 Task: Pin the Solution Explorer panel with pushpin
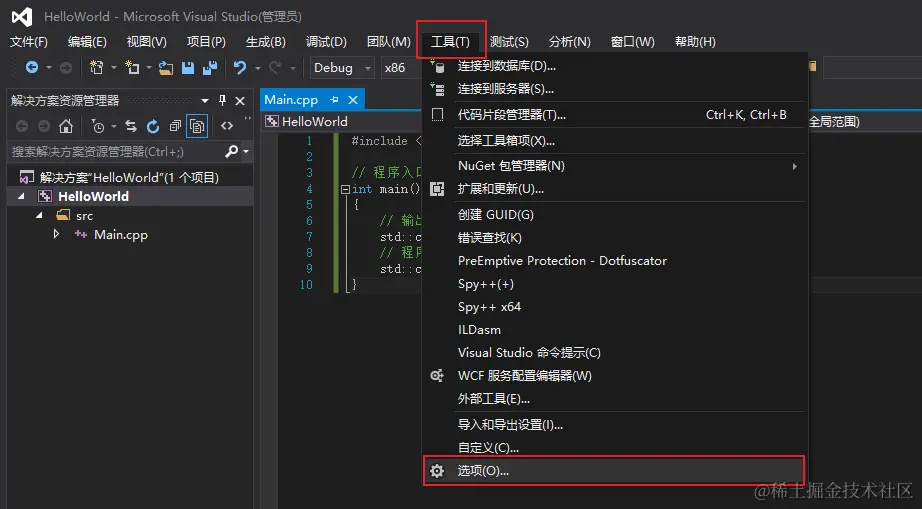[x=222, y=101]
